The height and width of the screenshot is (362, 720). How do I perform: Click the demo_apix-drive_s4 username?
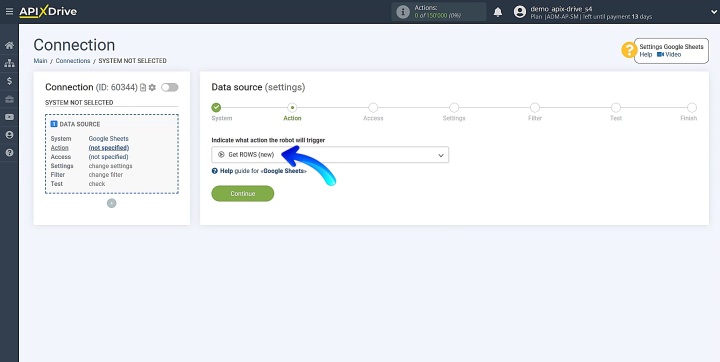pos(561,9)
